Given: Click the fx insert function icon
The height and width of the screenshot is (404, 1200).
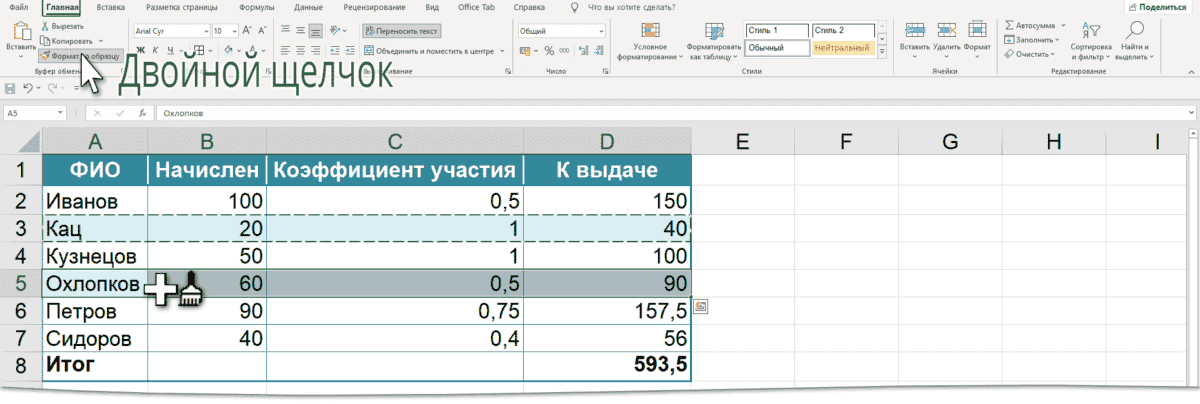Looking at the screenshot, I should point(144,113).
